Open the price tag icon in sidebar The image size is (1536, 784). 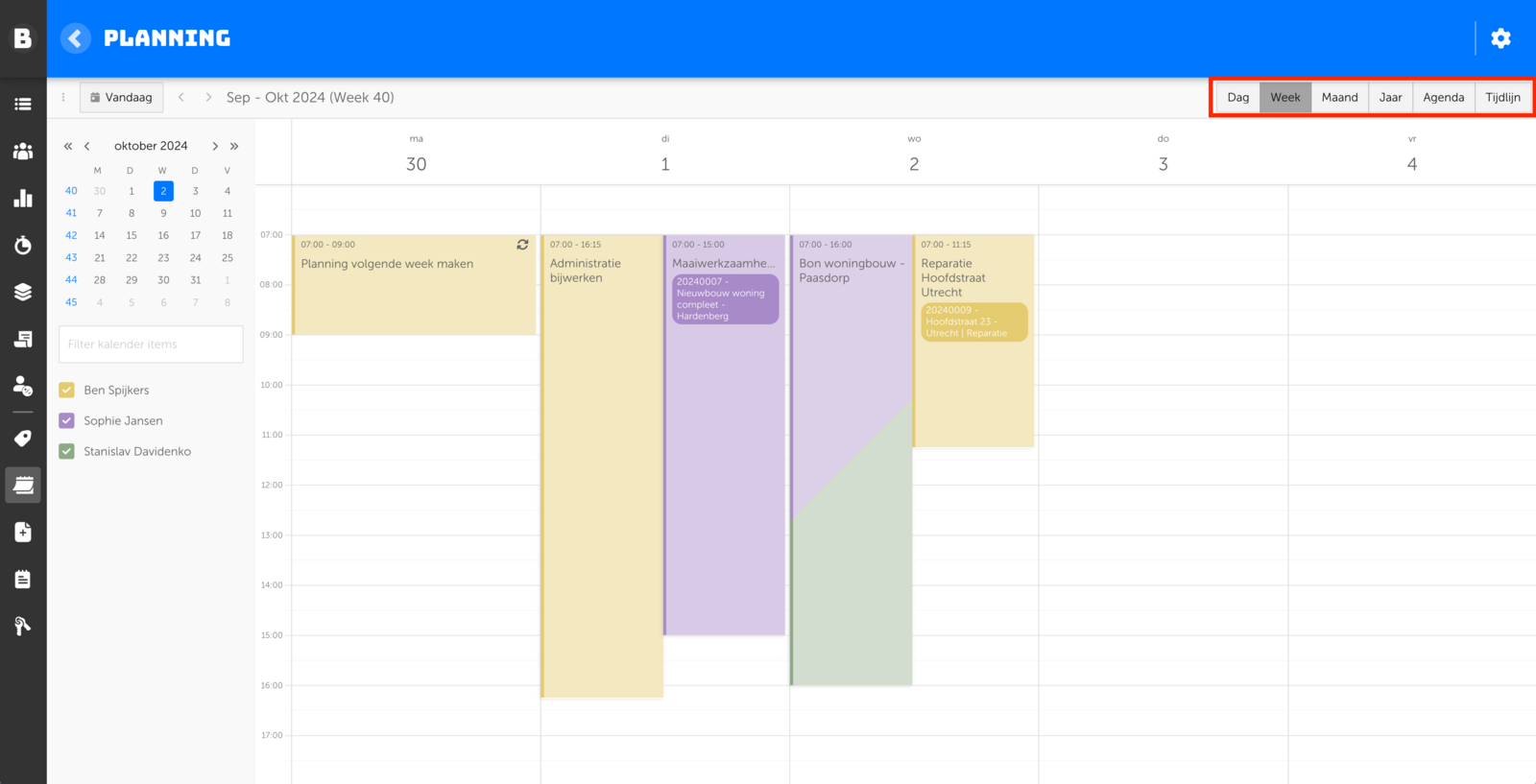pyautogui.click(x=23, y=439)
